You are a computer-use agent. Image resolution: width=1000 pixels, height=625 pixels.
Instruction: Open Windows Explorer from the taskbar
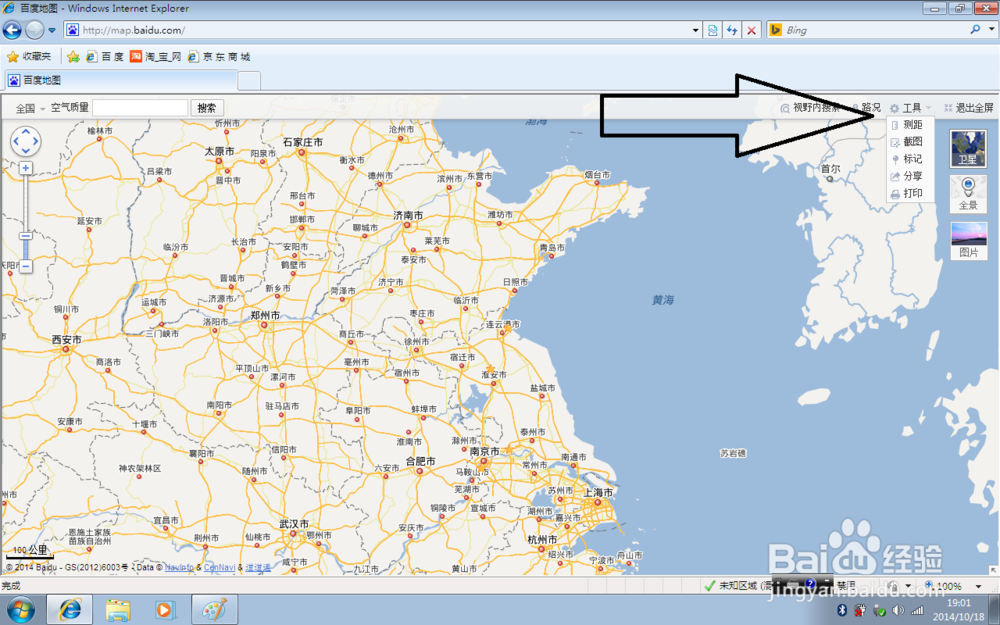(x=118, y=610)
